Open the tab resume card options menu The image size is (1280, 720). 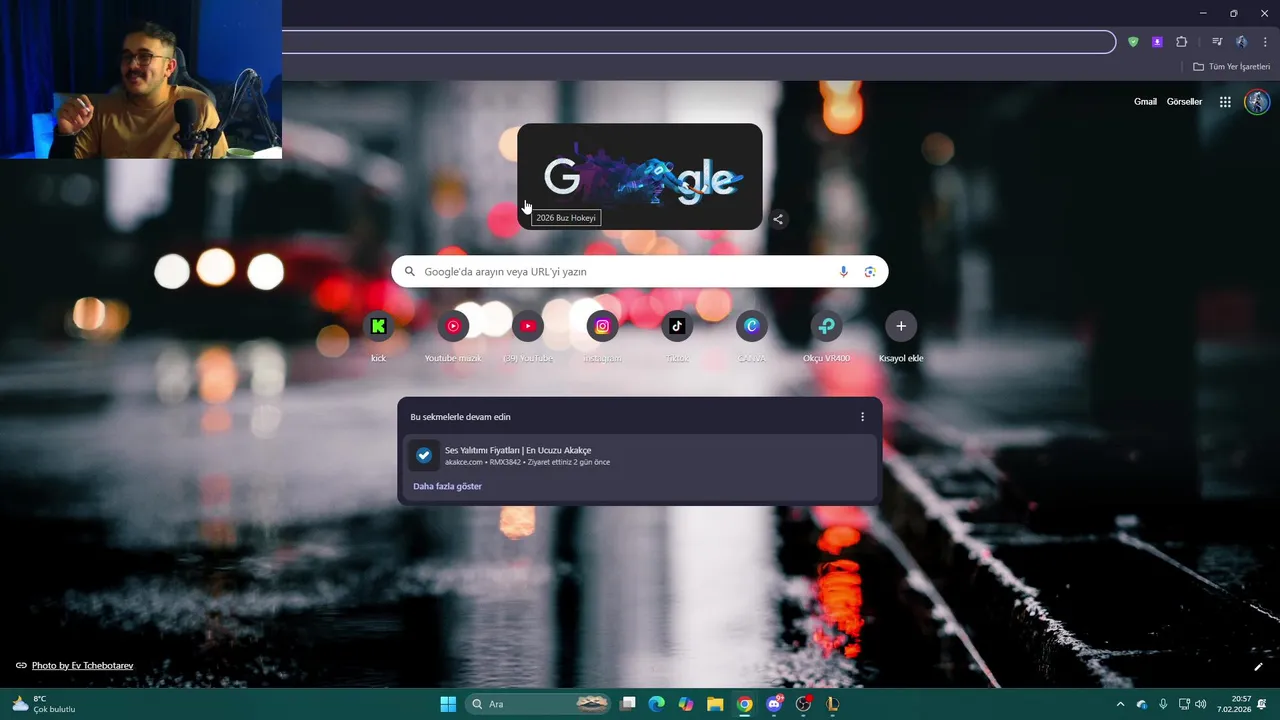pos(863,417)
